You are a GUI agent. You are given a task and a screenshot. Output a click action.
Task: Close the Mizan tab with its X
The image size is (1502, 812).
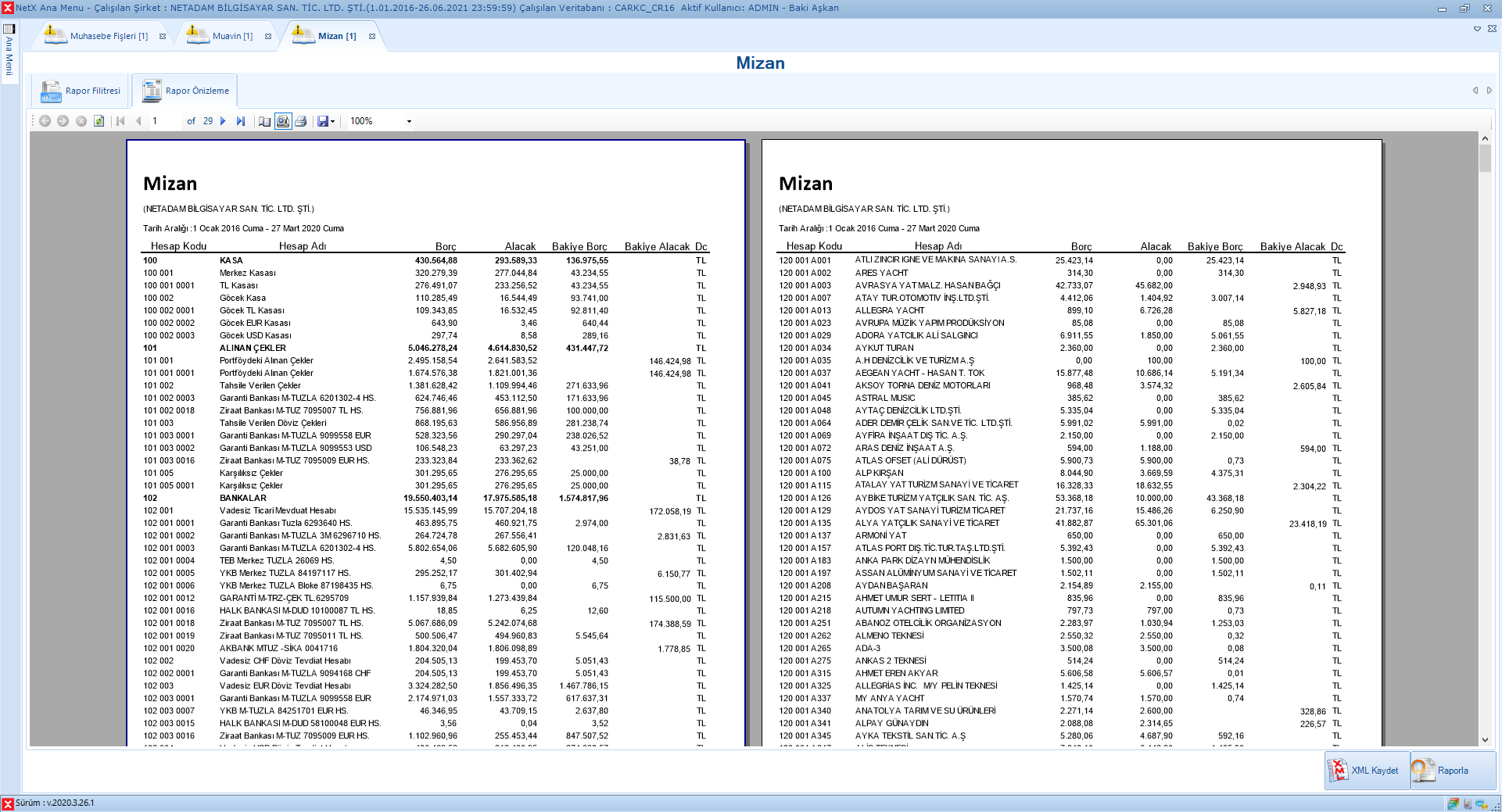(372, 37)
